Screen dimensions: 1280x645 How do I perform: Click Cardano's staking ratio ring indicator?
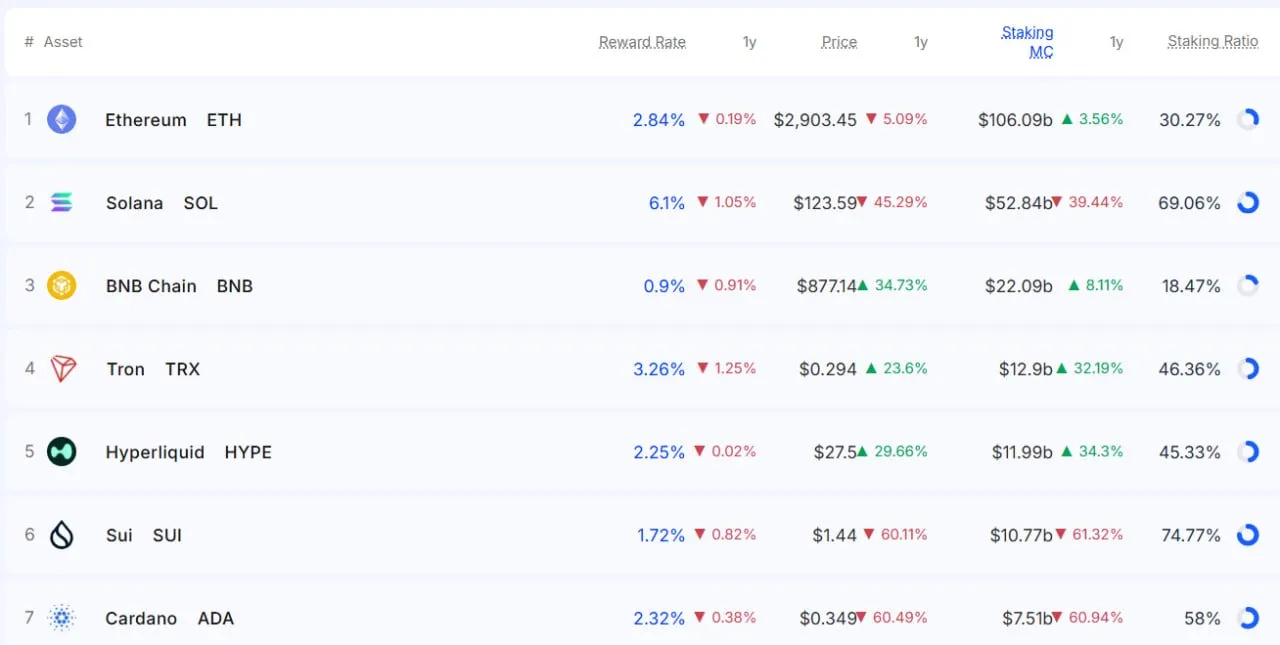(x=1248, y=618)
